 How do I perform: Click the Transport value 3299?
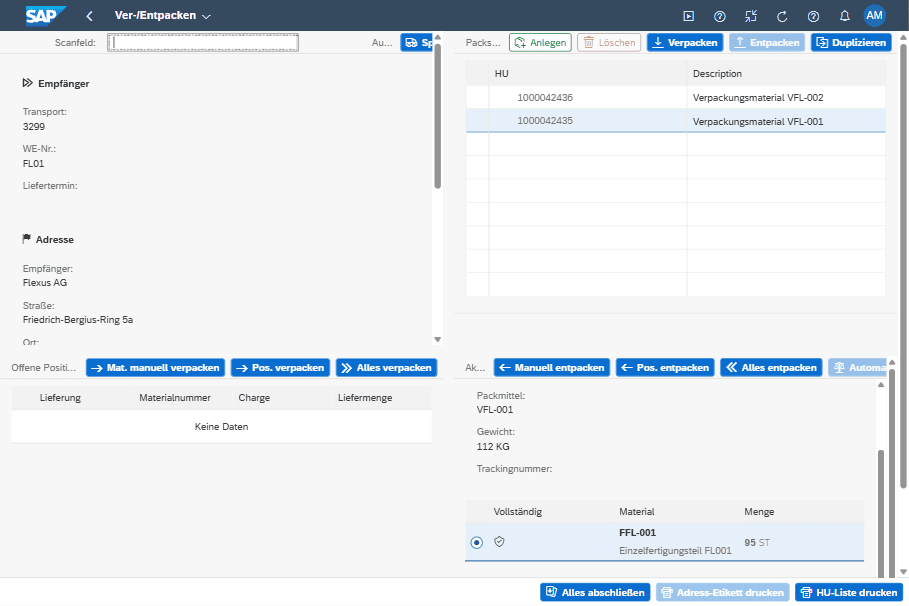coord(34,126)
